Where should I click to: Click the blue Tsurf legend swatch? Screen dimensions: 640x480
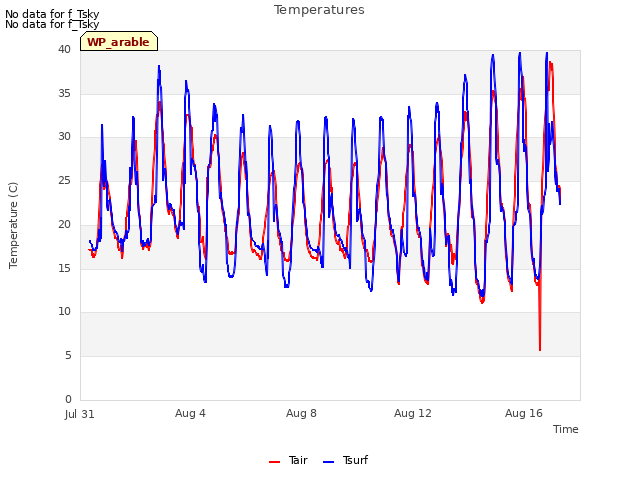point(328,462)
